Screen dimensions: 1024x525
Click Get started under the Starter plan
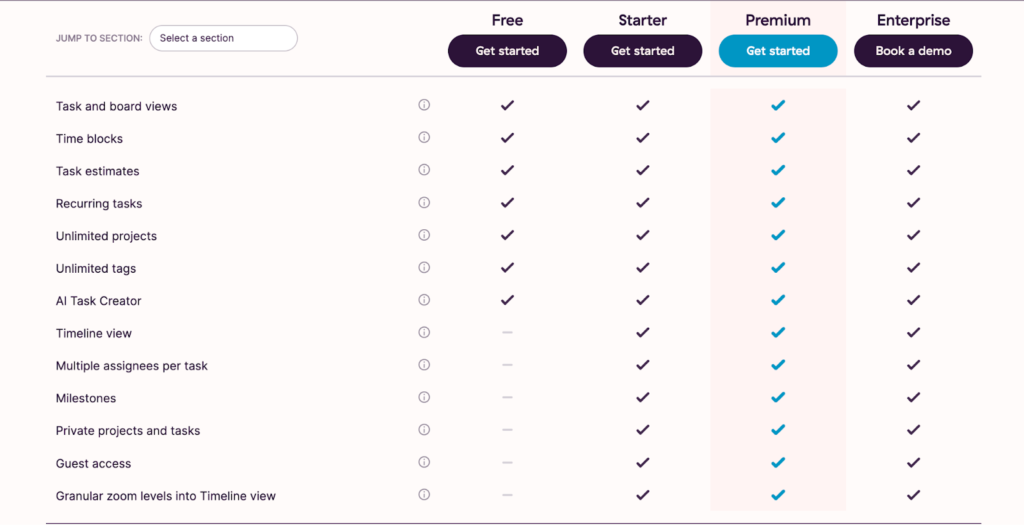642,51
